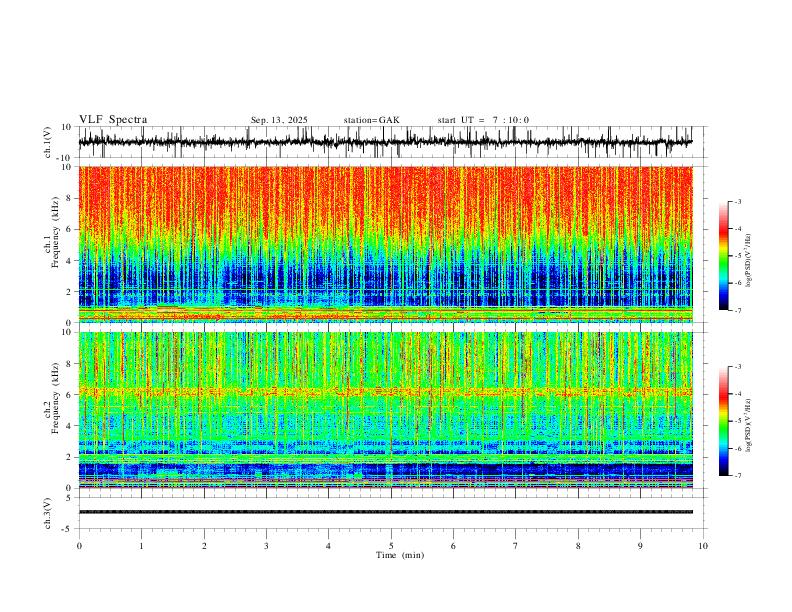Click the ch.1 color bar 'log(PSD)(V²/Hz)' label
792x612 pixels.
coord(749,261)
